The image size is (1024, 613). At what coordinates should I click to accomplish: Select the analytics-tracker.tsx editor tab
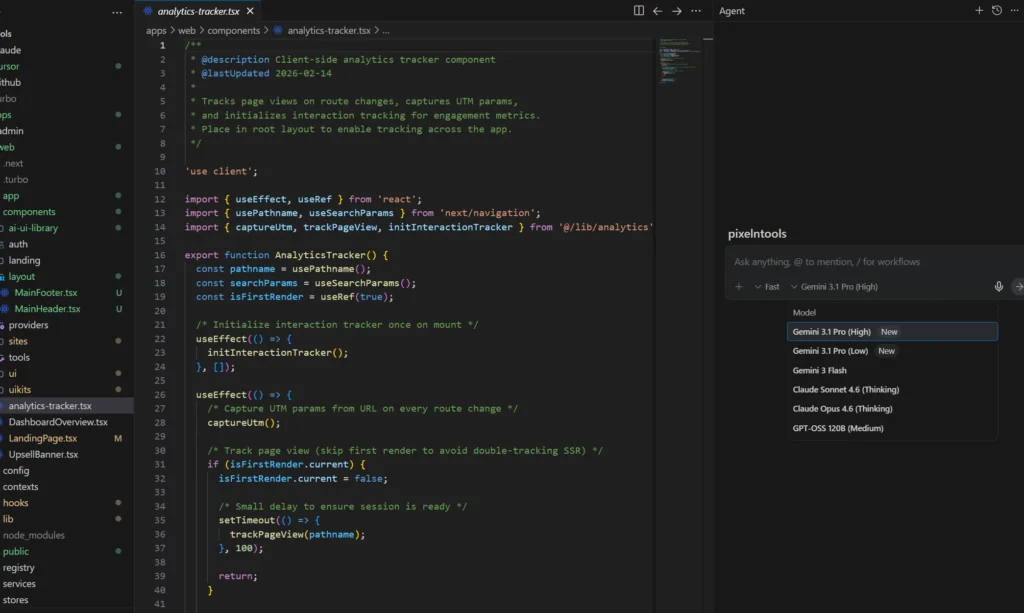click(198, 11)
